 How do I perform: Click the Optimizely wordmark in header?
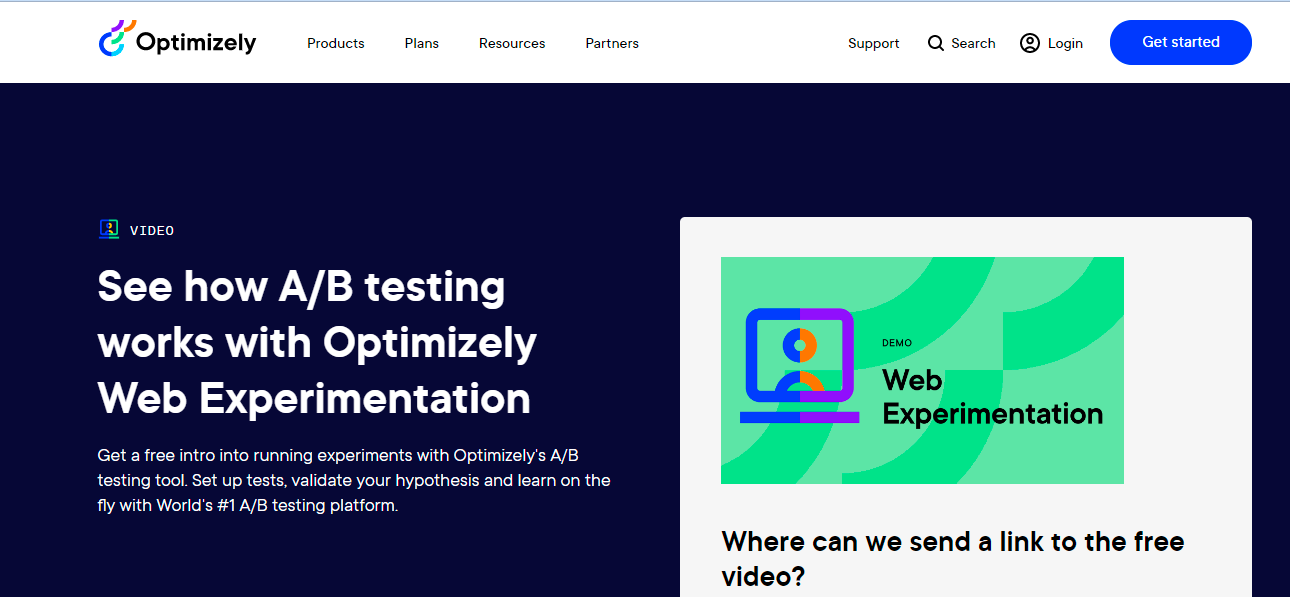click(196, 42)
